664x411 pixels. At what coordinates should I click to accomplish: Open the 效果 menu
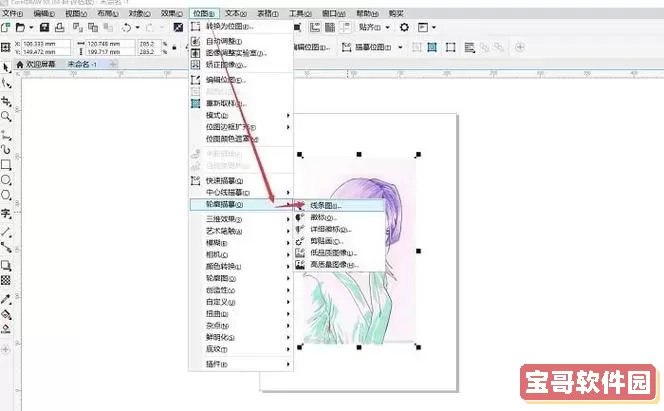pos(172,14)
